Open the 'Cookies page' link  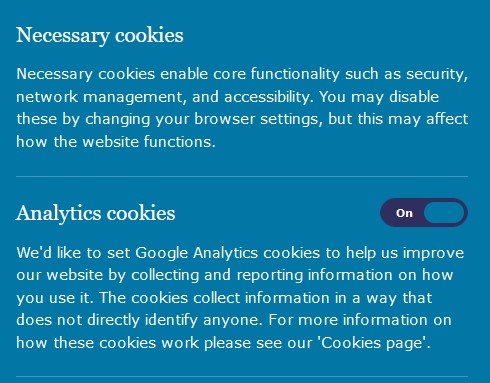coord(374,343)
